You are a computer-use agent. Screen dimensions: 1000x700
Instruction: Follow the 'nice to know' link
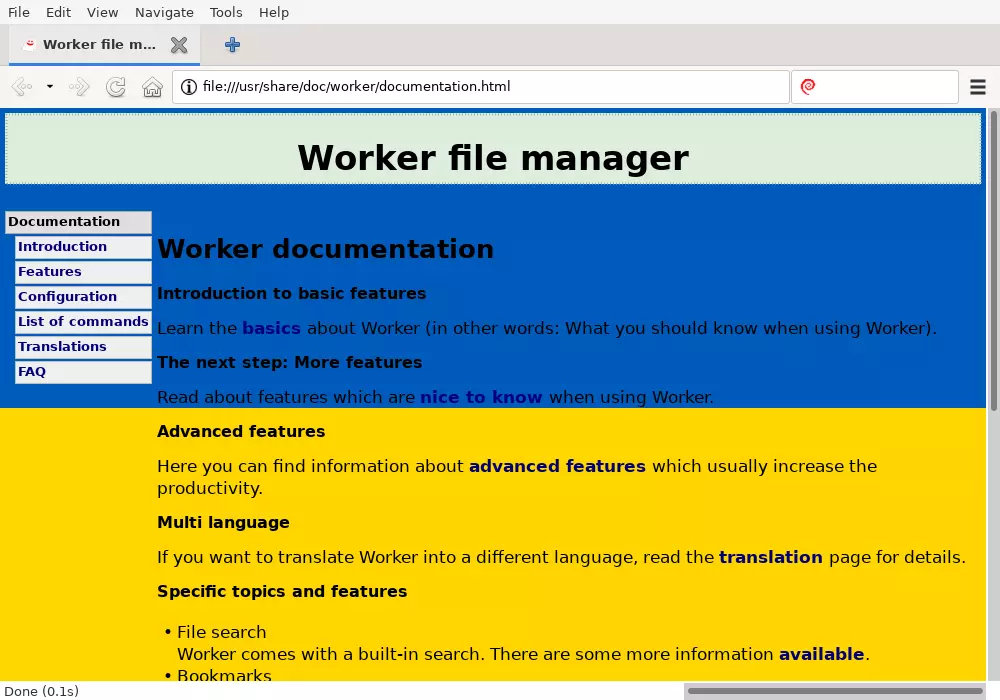[x=481, y=397]
